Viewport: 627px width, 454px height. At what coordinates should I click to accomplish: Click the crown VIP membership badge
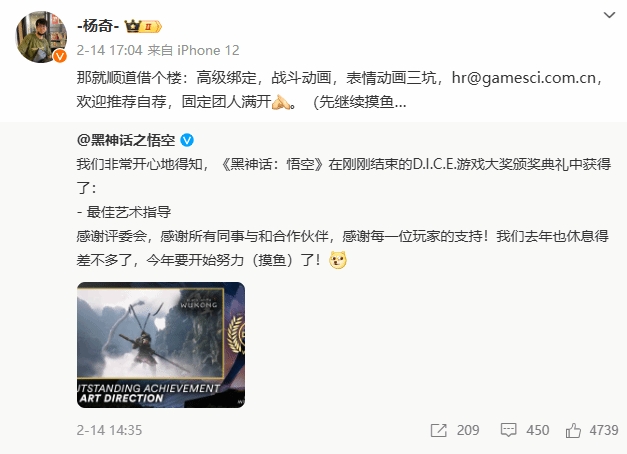pos(143,26)
